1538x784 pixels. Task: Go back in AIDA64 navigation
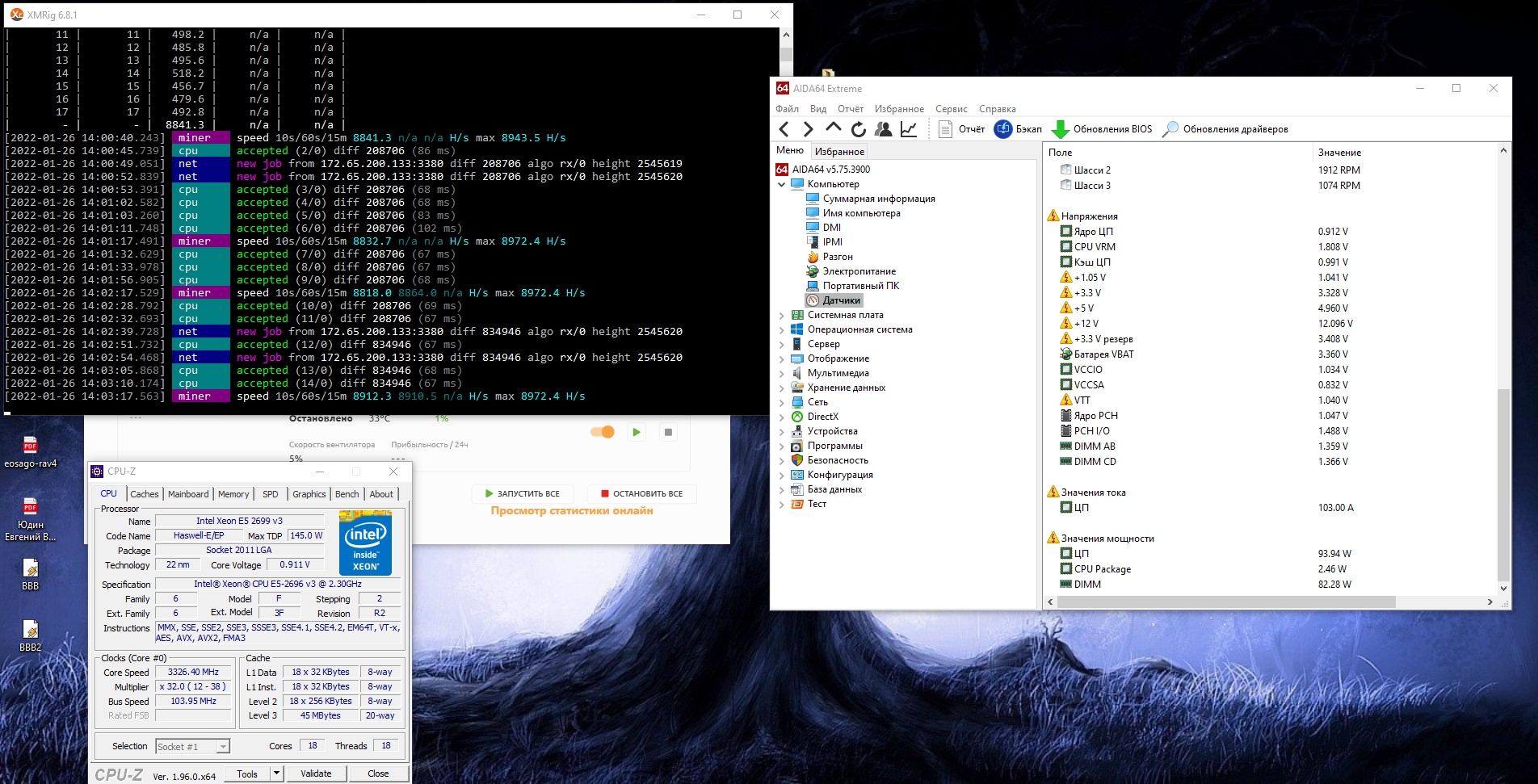pyautogui.click(x=784, y=129)
